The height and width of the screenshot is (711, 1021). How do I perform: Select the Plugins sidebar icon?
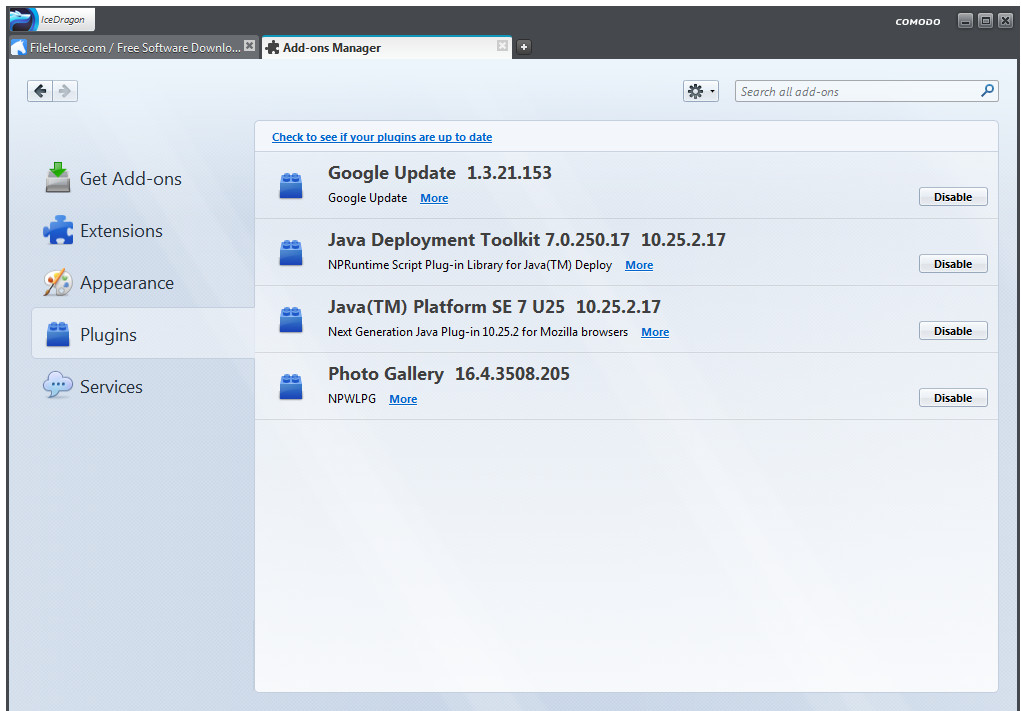pyautogui.click(x=57, y=334)
